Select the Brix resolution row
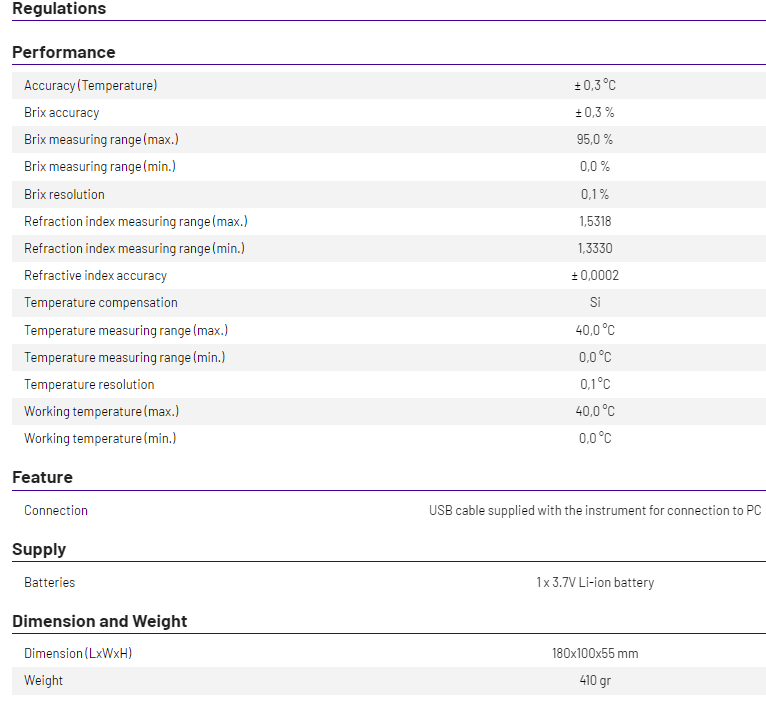766x705 pixels. (x=389, y=194)
